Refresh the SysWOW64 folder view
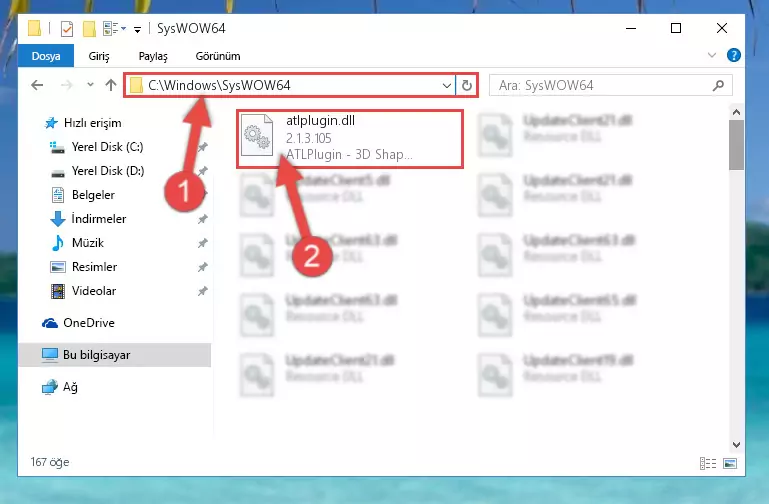 [x=466, y=86]
